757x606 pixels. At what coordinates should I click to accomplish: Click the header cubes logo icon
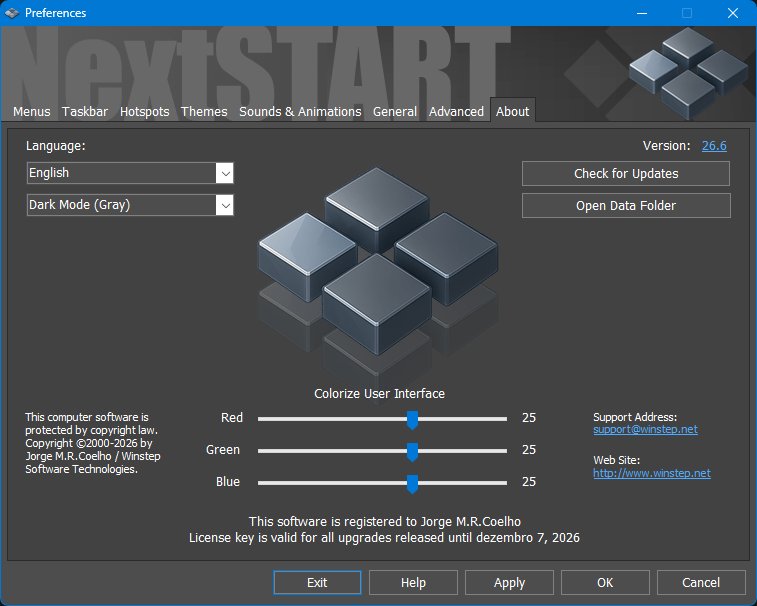pyautogui.click(x=688, y=71)
